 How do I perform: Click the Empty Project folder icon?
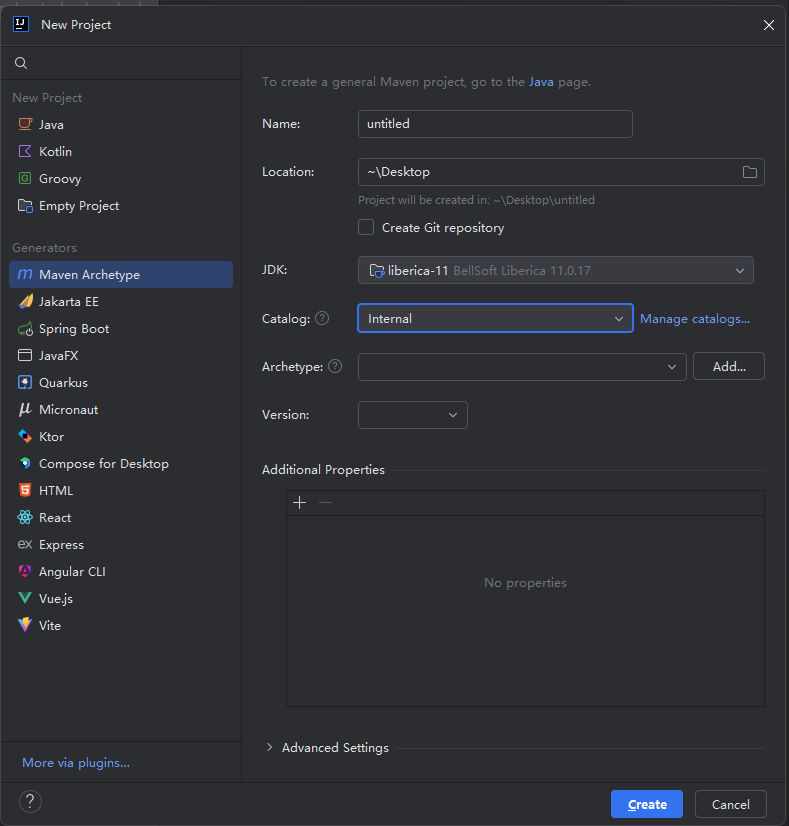25,205
